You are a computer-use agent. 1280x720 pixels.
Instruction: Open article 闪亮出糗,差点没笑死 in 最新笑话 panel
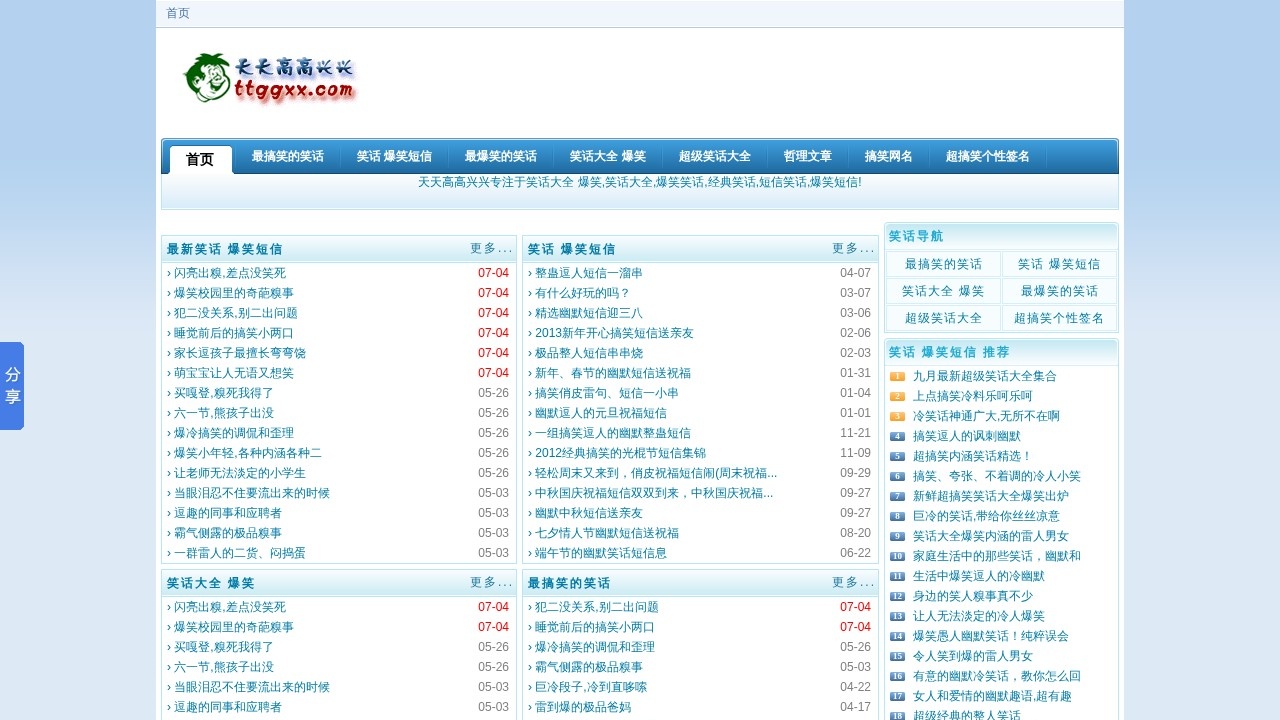coord(230,273)
